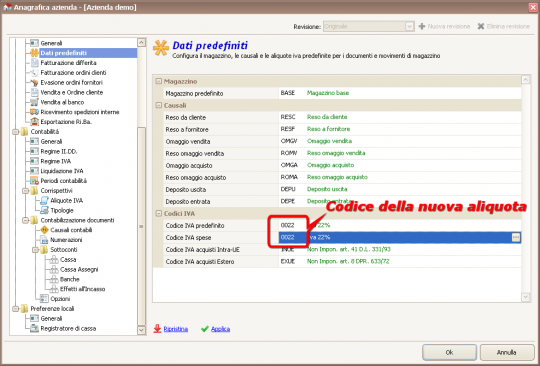Select the Reso da cliente row
The image size is (540, 366).
point(342,117)
